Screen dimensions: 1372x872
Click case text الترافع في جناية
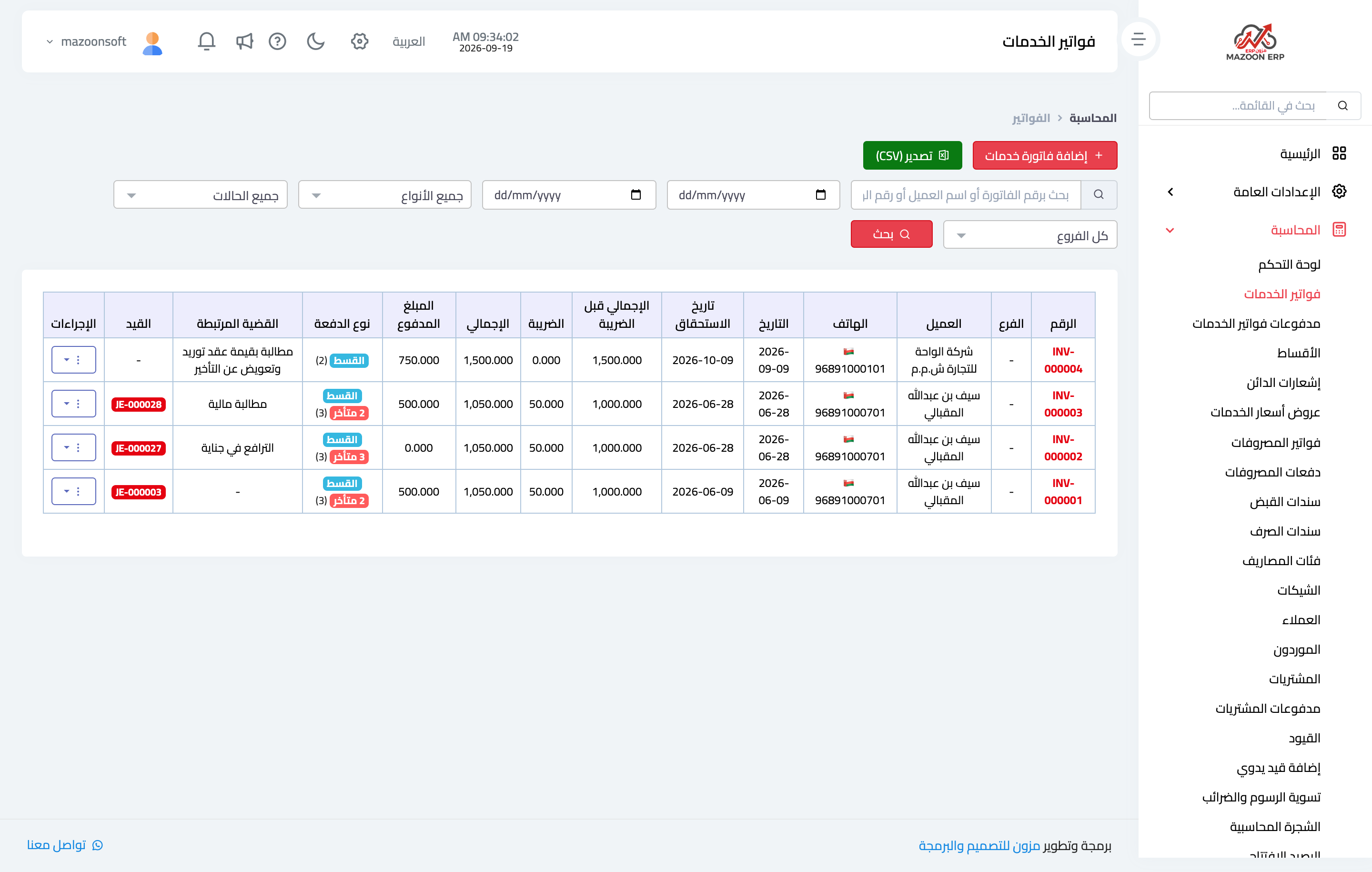pos(238,448)
